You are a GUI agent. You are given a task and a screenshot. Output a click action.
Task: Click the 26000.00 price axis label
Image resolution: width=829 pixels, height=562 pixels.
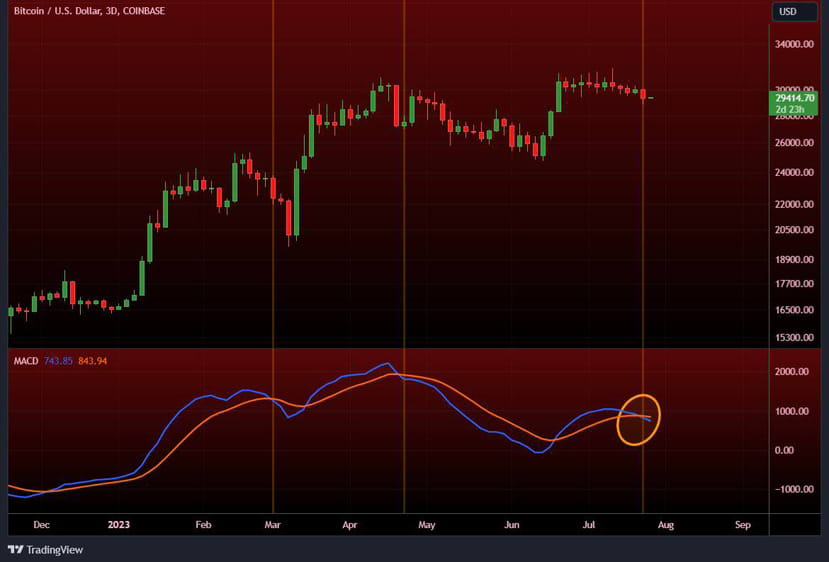pyautogui.click(x=794, y=143)
